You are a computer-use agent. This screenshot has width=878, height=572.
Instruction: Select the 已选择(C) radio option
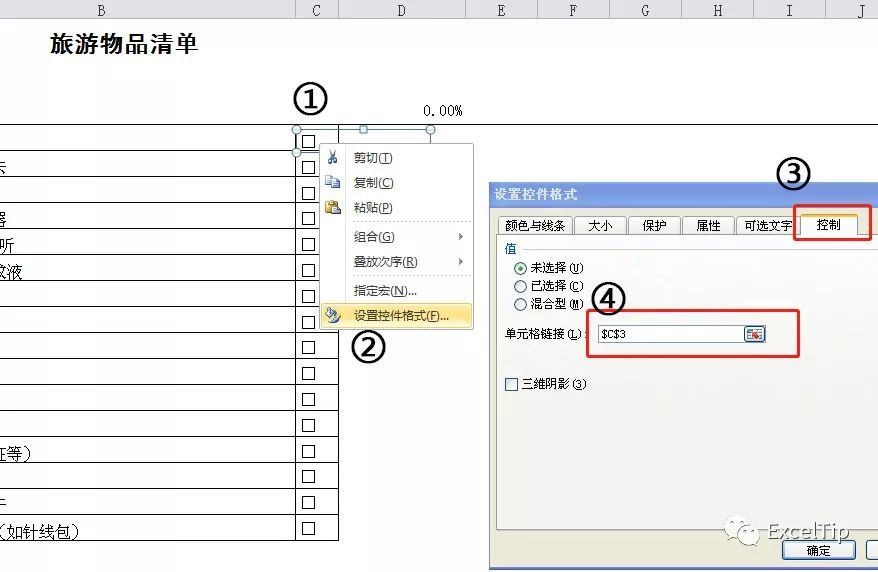click(549, 286)
